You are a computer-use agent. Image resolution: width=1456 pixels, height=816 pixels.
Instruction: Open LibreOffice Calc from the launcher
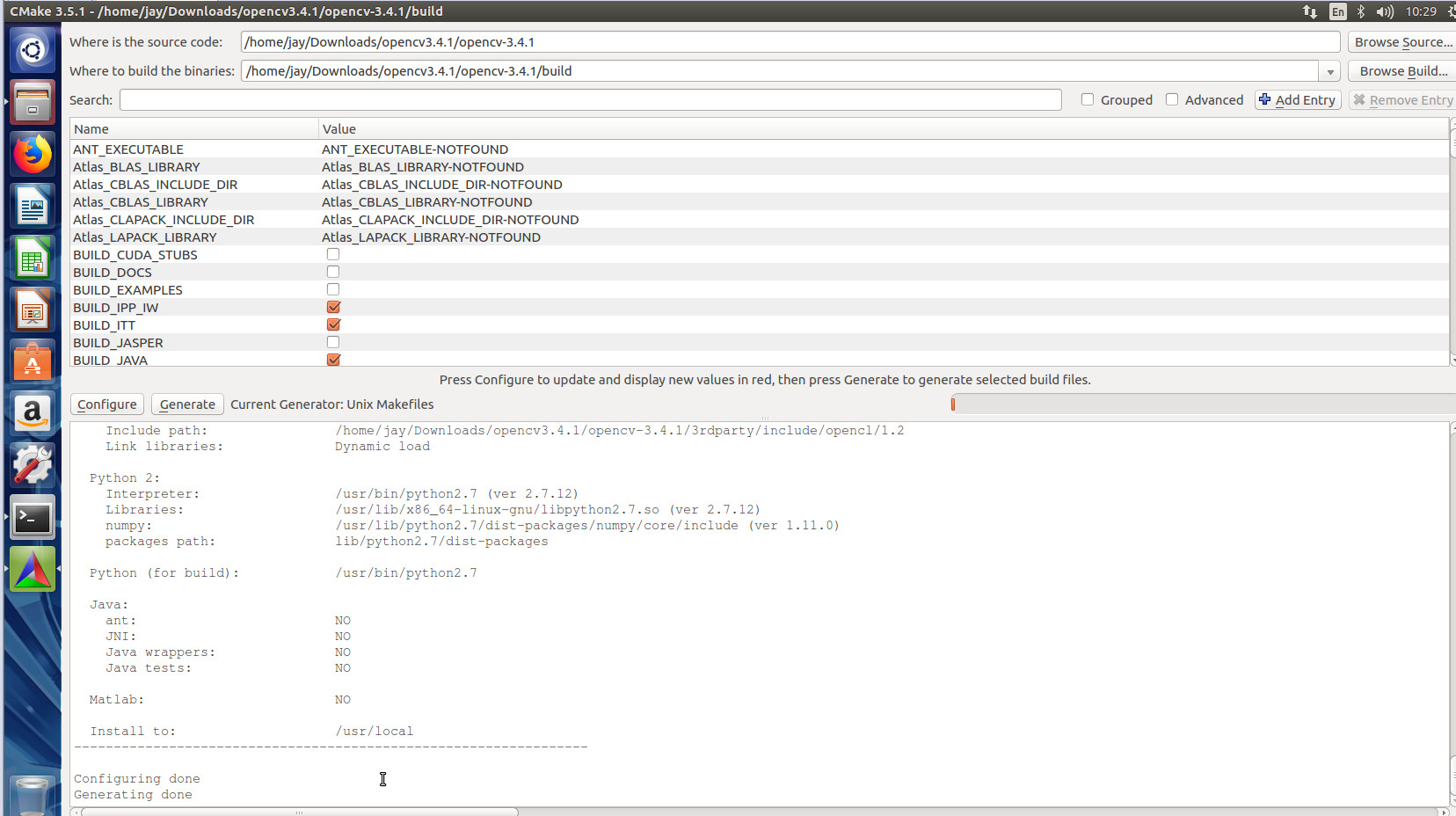click(x=33, y=258)
